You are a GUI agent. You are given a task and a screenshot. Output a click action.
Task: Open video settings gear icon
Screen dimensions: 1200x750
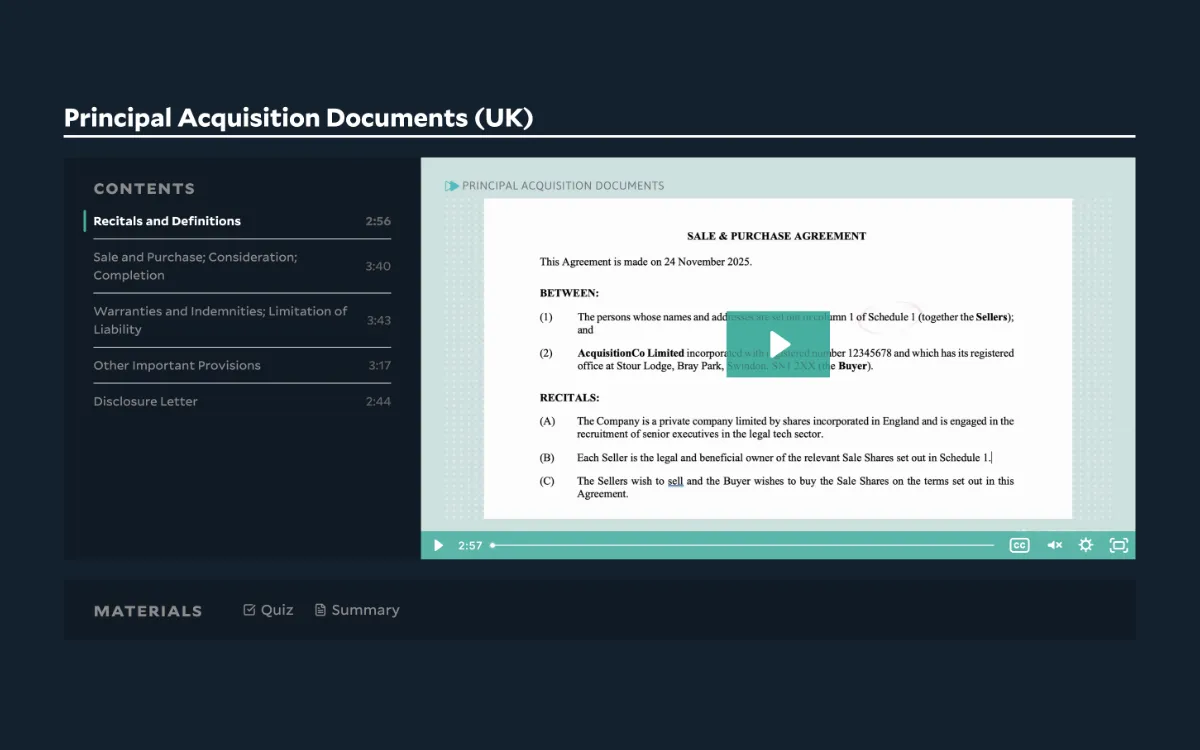click(x=1086, y=545)
